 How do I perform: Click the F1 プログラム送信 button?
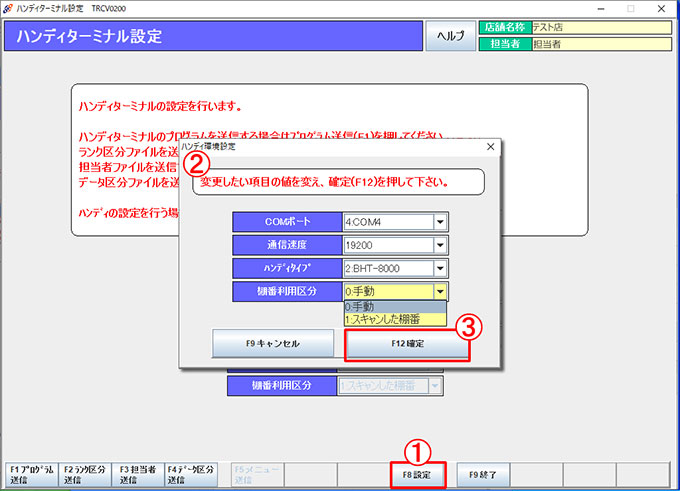(32, 475)
